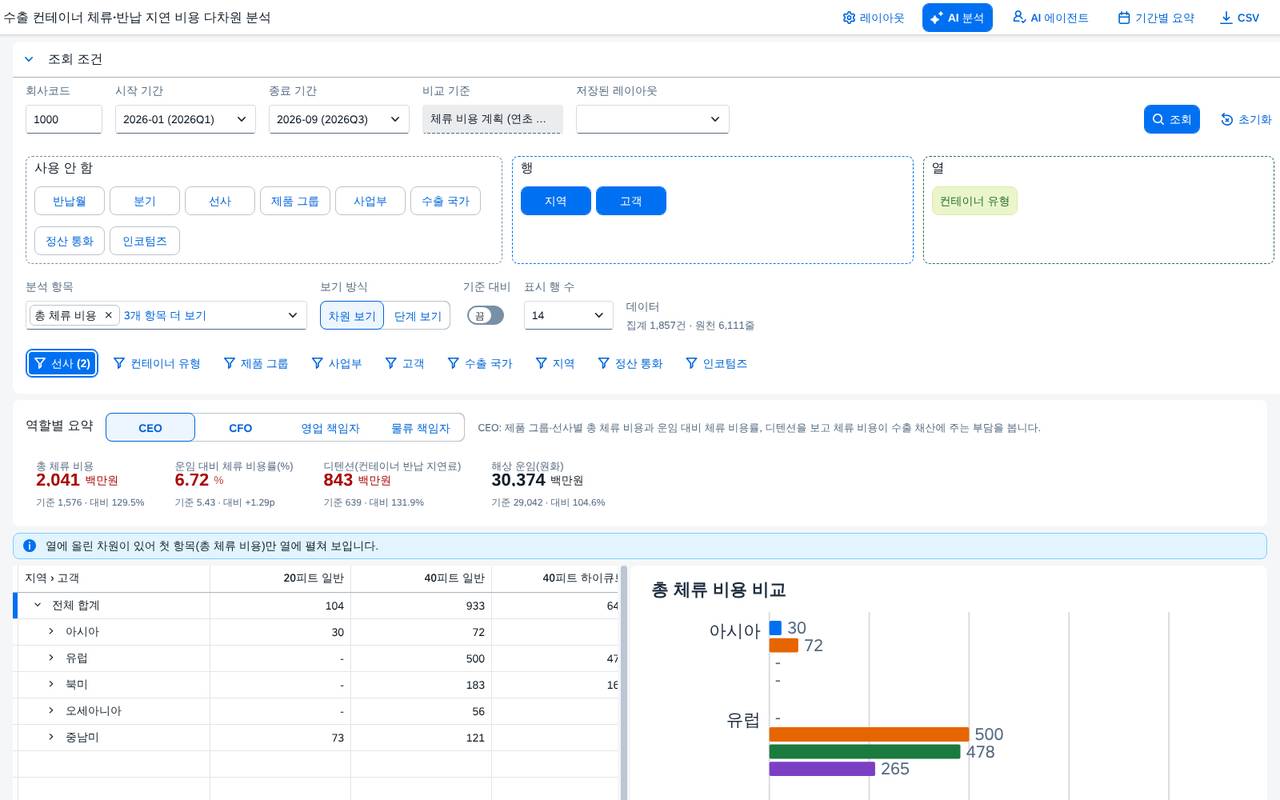This screenshot has width=1280, height=800.
Task: Download data with the CSV icon
Action: (x=1226, y=18)
